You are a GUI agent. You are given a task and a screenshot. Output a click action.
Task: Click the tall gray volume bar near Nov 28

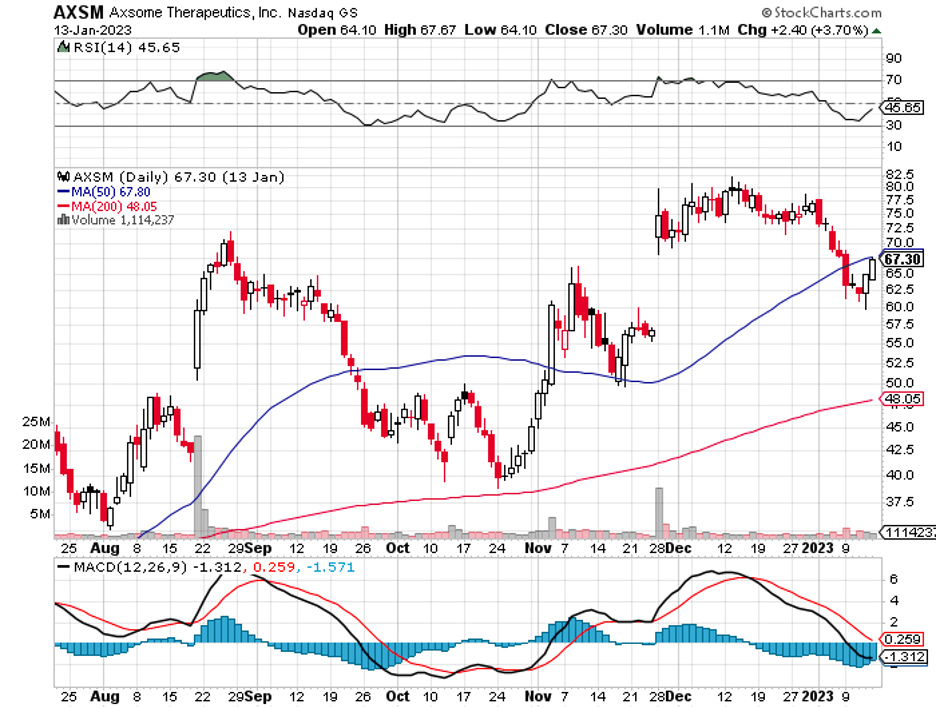[659, 513]
